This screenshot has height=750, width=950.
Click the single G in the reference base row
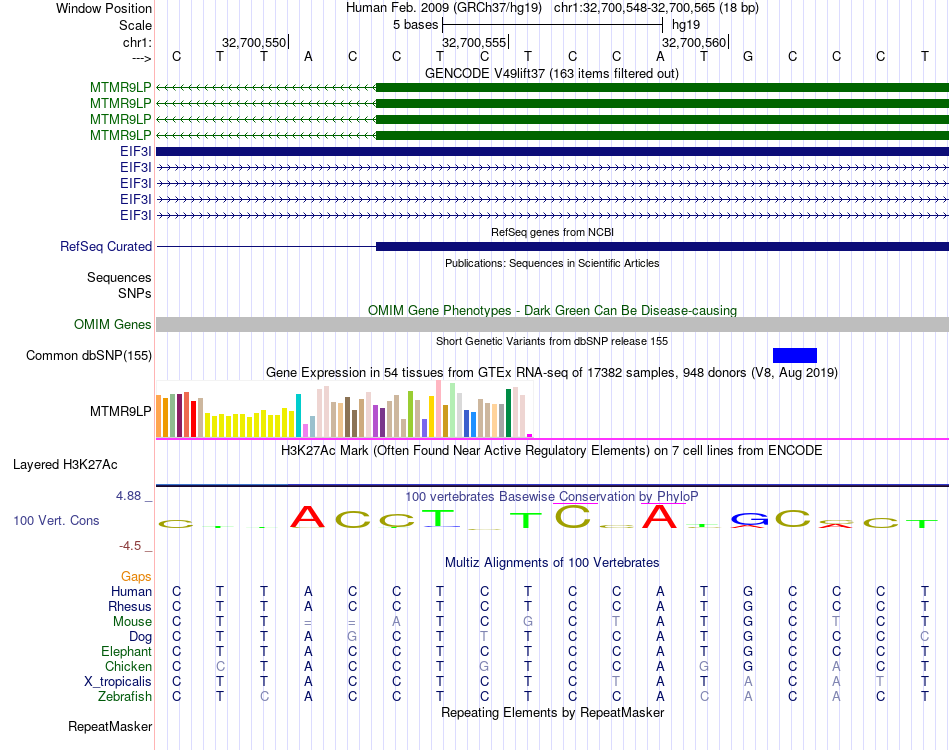(x=748, y=56)
